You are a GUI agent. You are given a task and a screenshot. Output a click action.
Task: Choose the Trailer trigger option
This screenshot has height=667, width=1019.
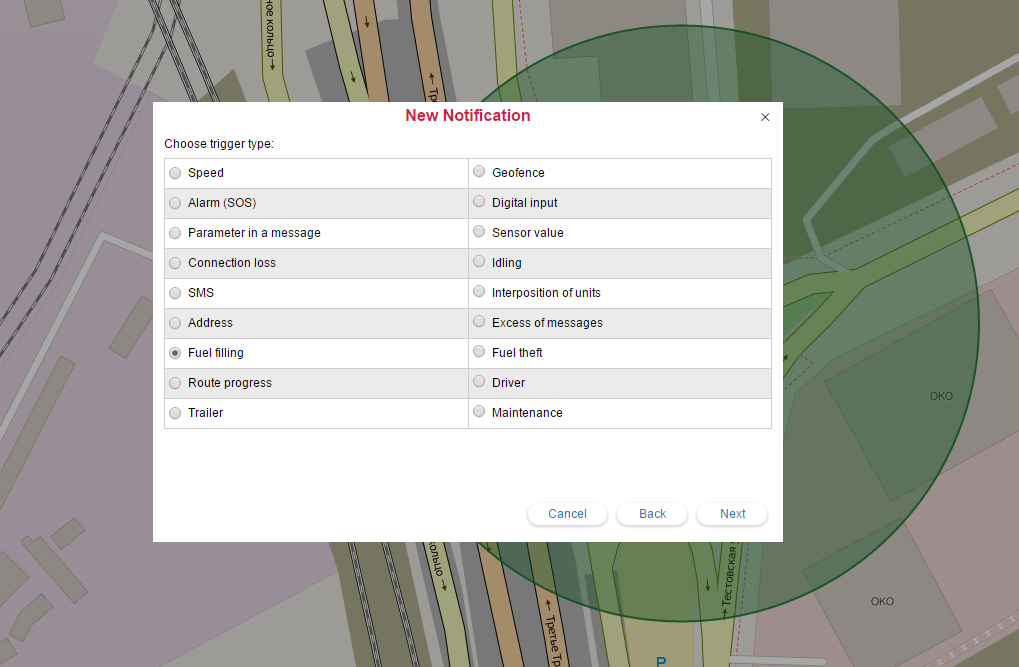click(176, 413)
